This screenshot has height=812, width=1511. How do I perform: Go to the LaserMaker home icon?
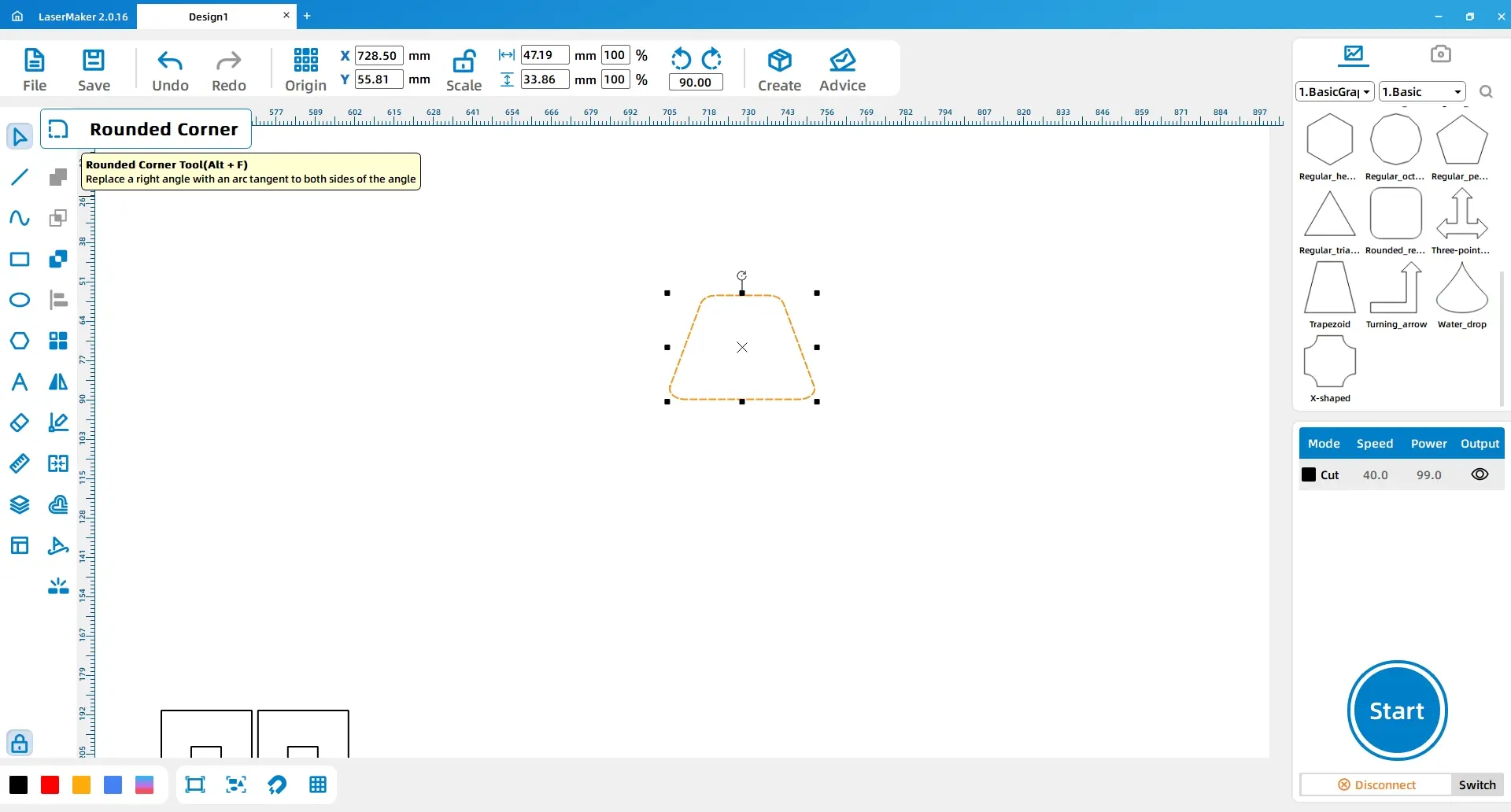pos(17,16)
